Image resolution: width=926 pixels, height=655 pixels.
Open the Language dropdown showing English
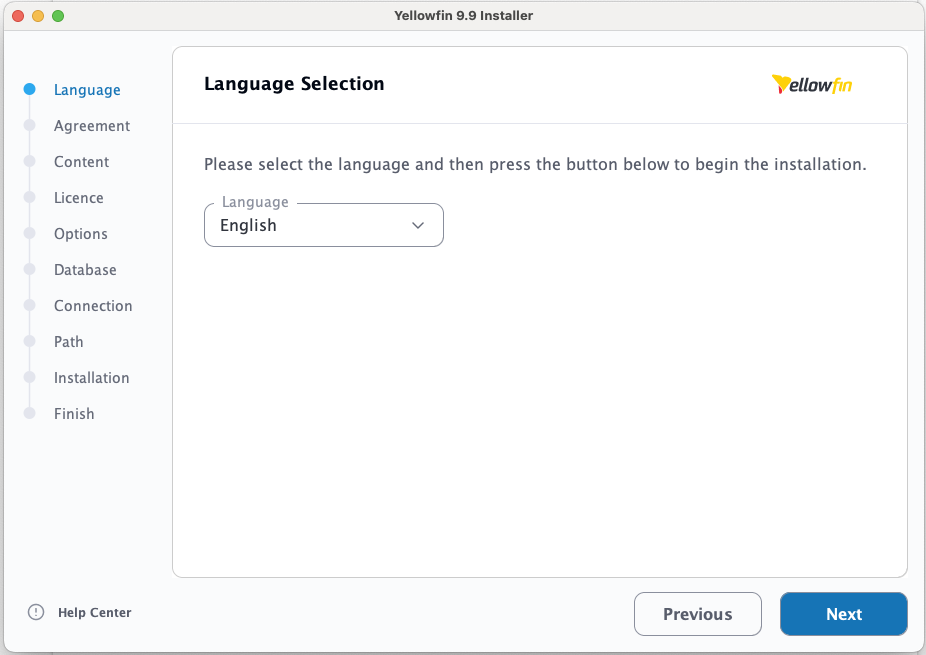click(x=324, y=225)
